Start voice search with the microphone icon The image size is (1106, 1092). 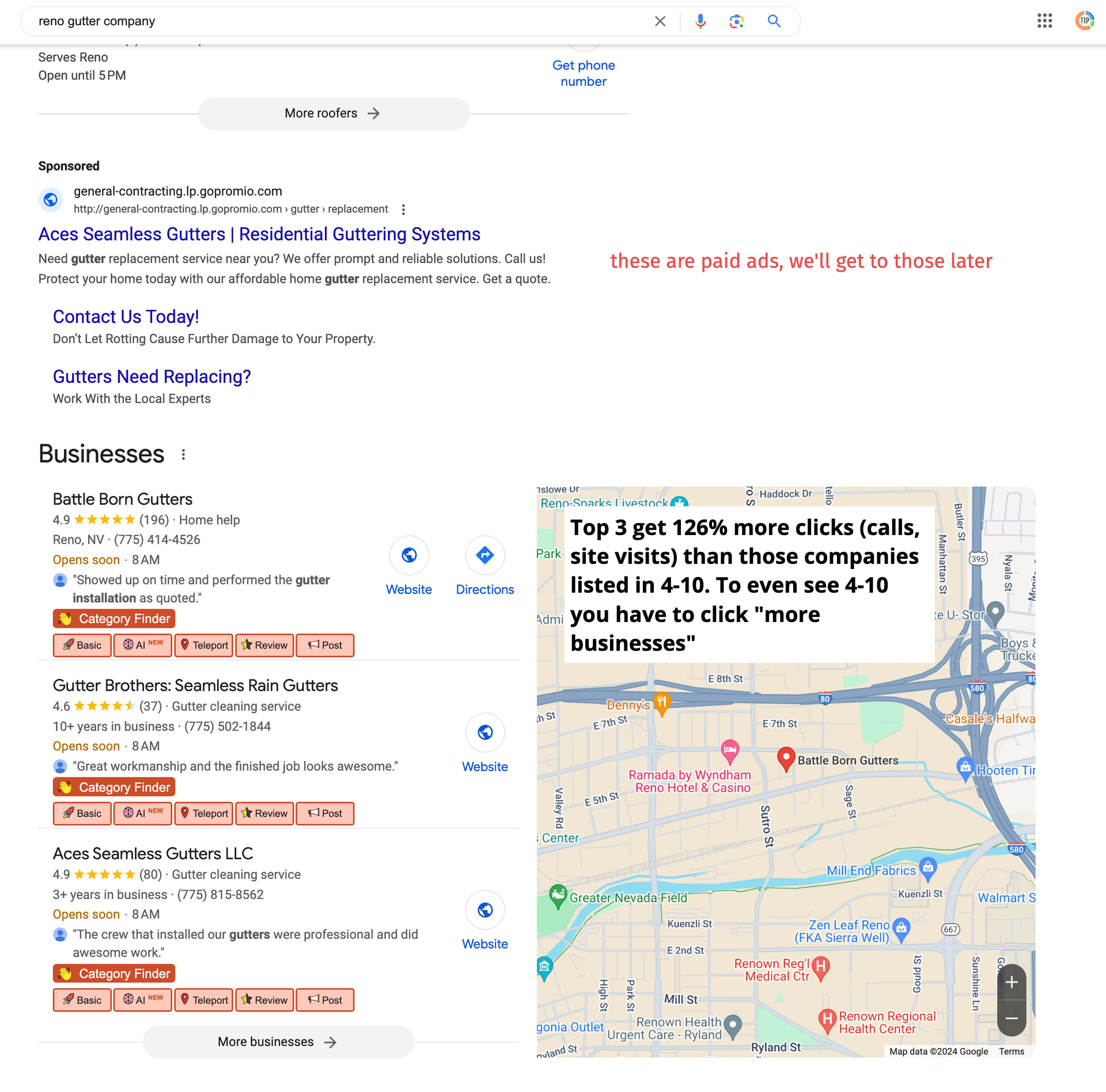(700, 21)
